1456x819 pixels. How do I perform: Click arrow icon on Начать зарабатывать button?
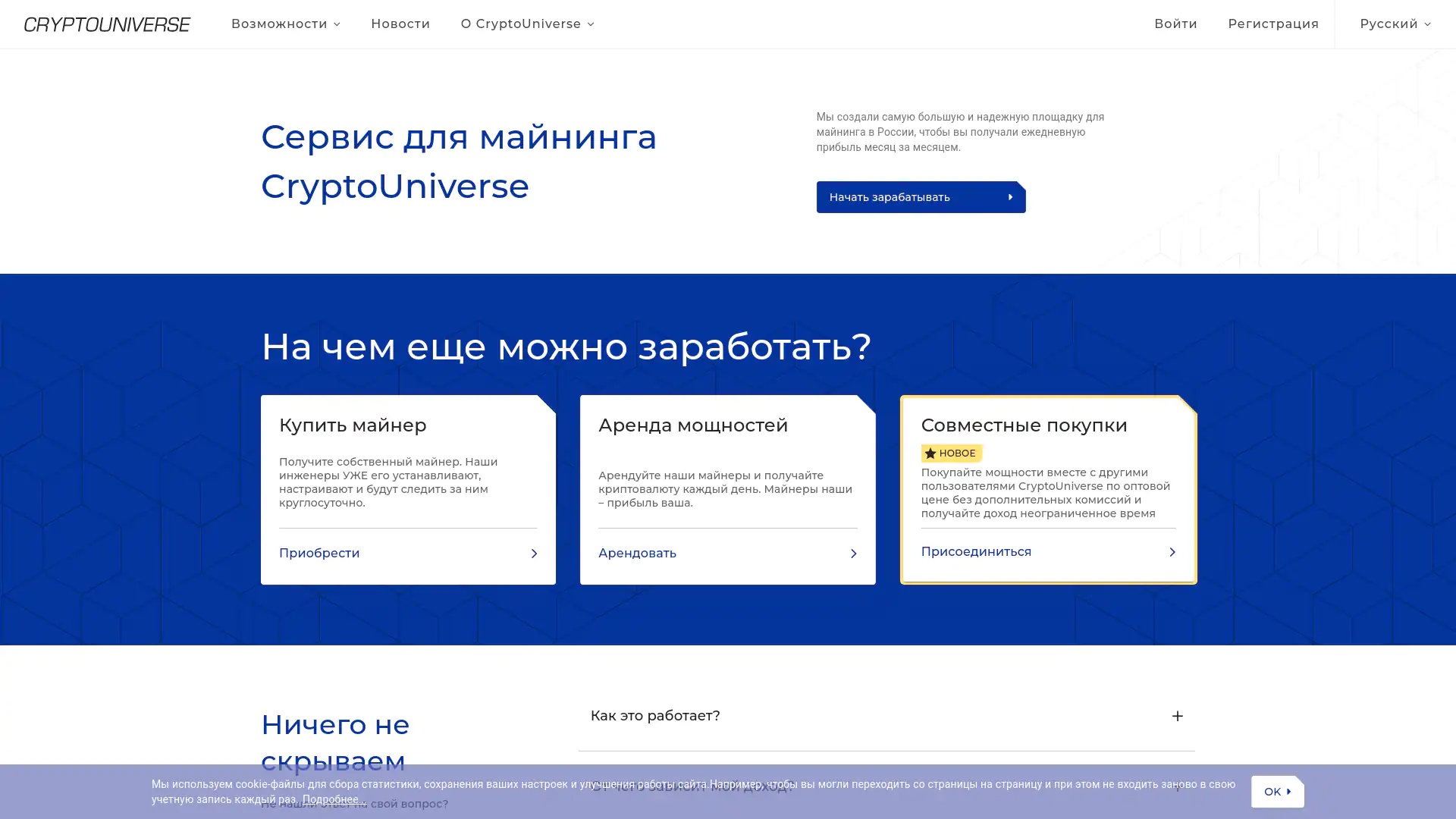[1010, 197]
